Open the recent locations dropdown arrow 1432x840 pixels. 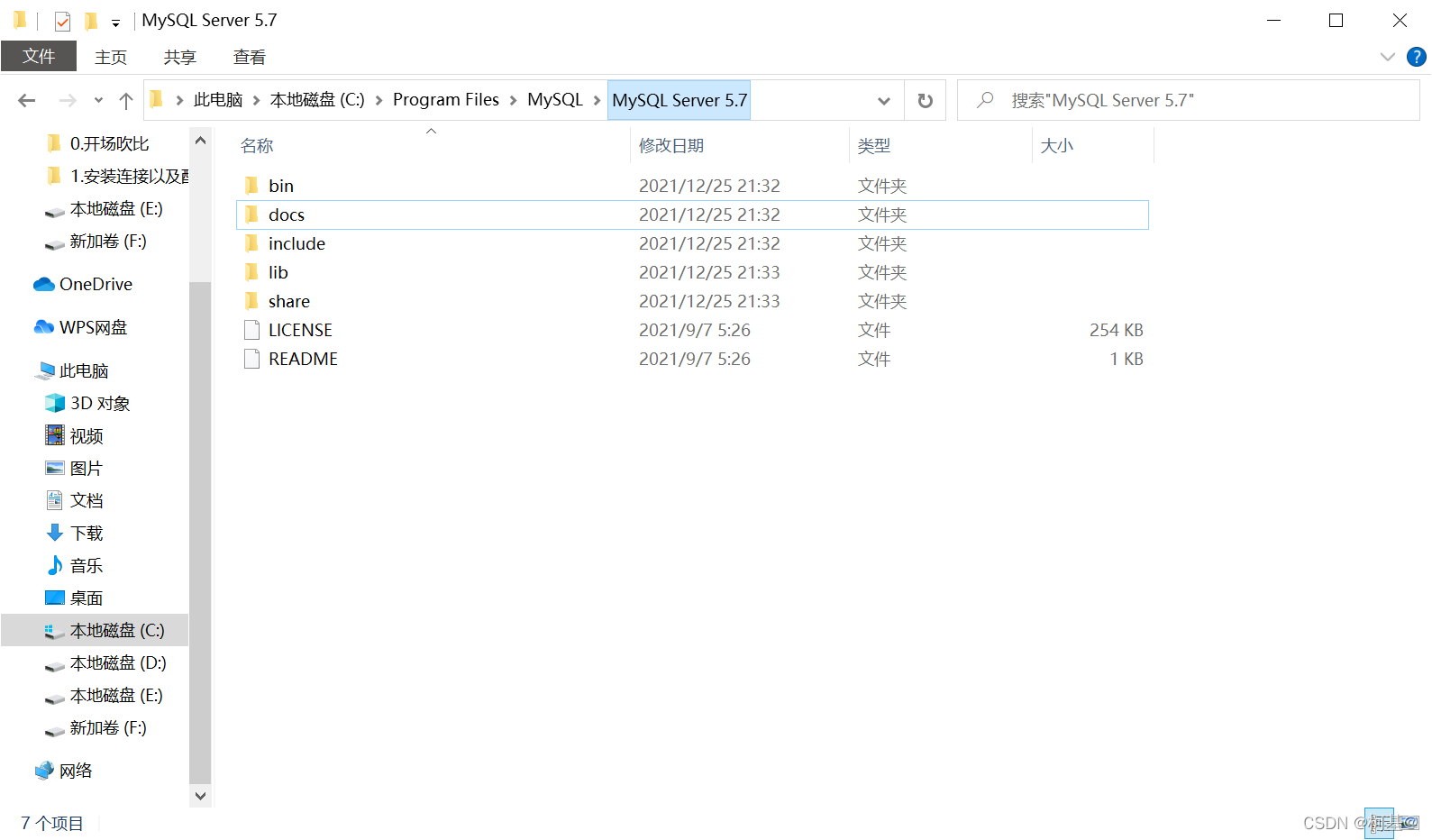coord(98,100)
